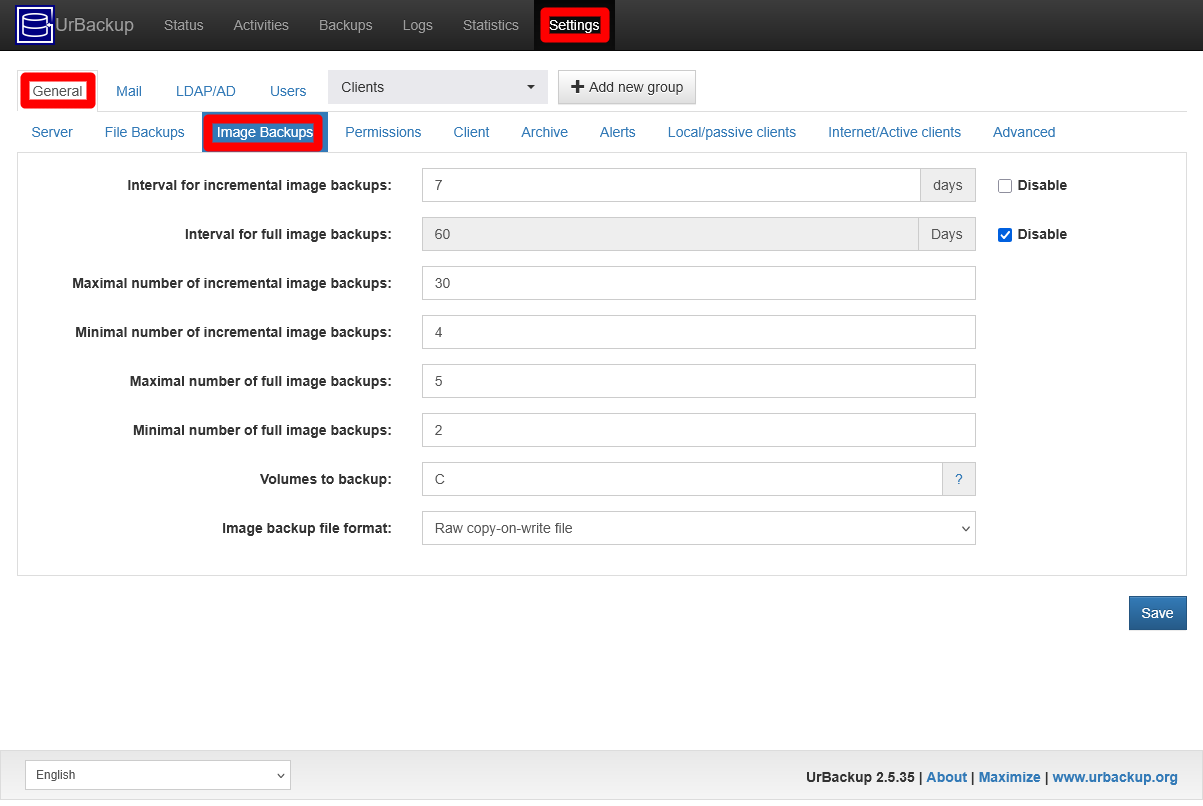
Task: Open the language selector showing English
Action: click(x=157, y=775)
